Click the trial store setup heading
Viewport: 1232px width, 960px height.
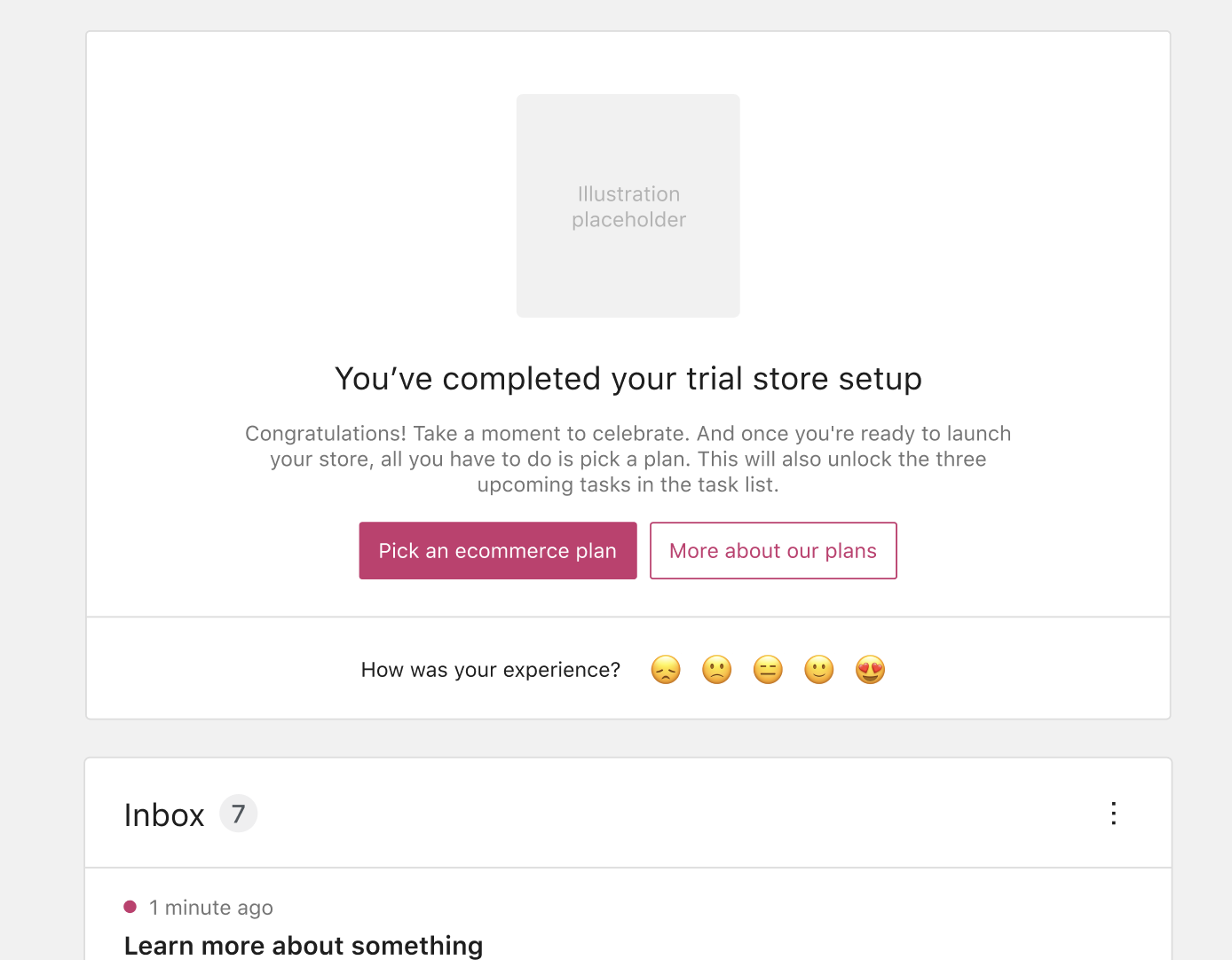pos(628,378)
